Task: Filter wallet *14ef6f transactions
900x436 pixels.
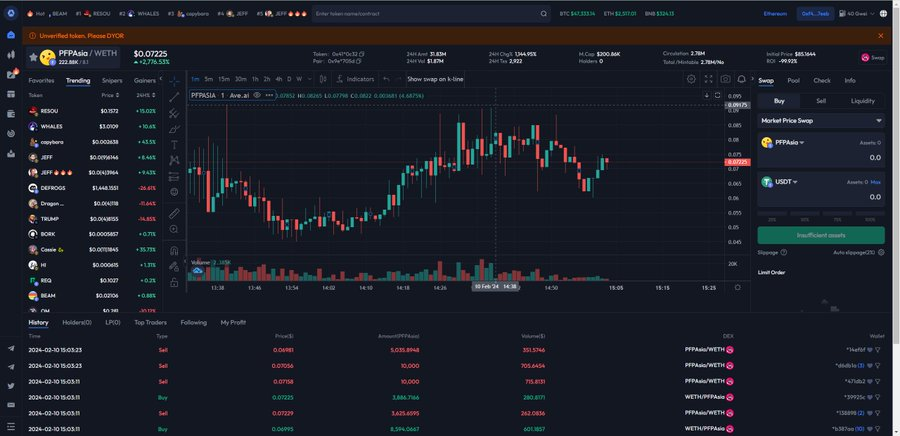Action: [x=878, y=349]
